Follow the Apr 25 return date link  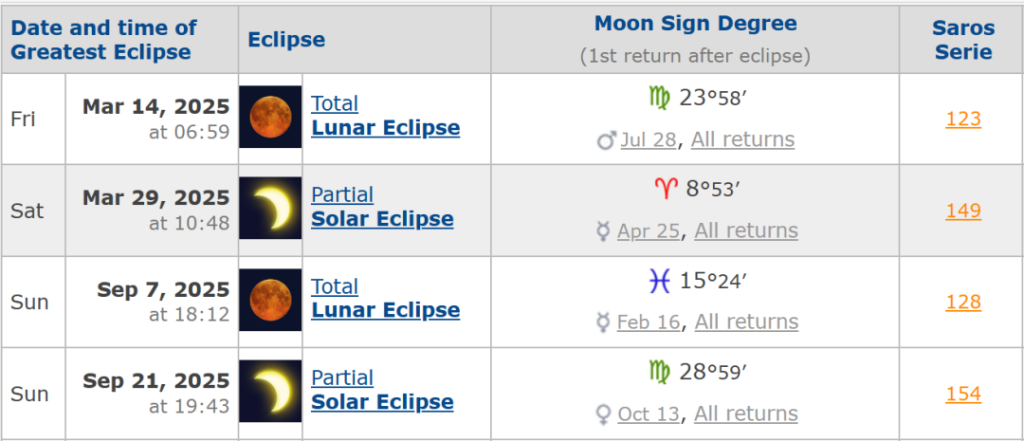coord(648,231)
